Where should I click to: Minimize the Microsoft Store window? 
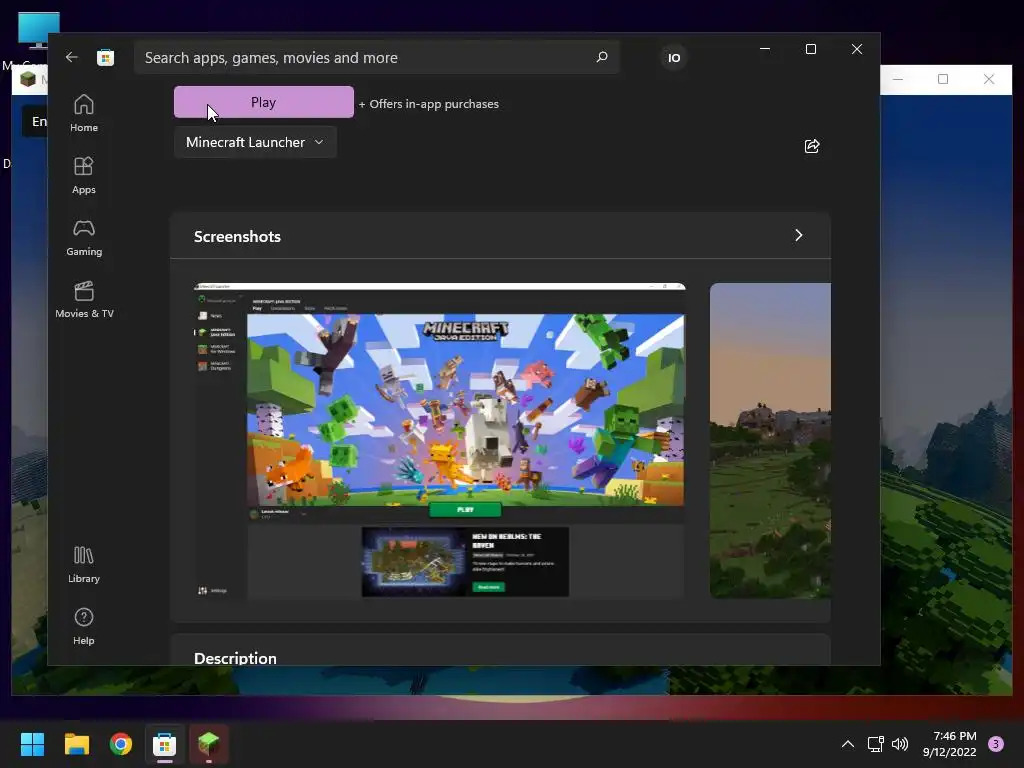[x=765, y=49]
